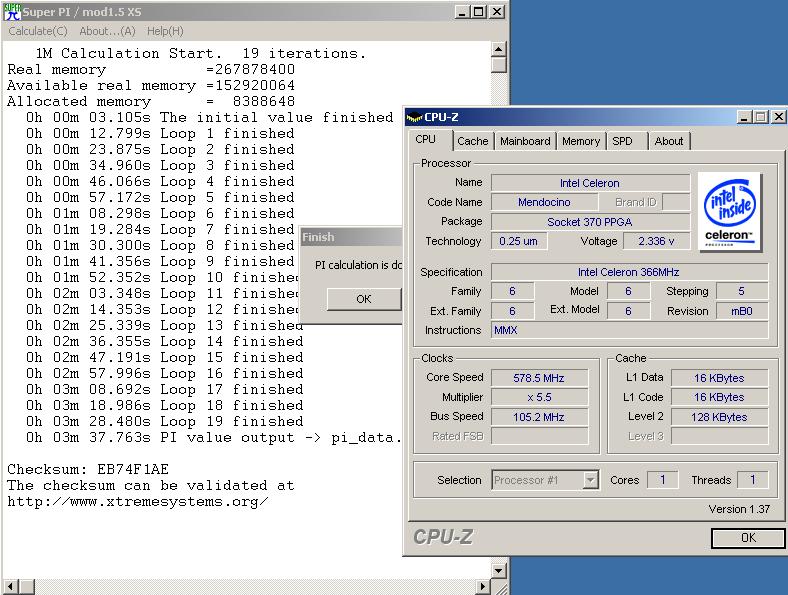Screen dimensions: 788x595
Task: Select the CPU tab in CPU-Z
Action: [426, 139]
